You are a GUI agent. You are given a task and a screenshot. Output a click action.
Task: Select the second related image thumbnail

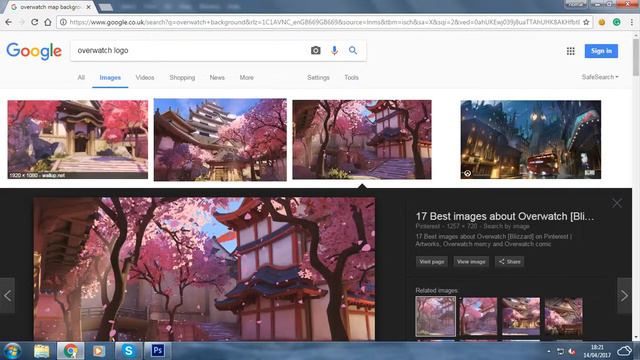point(478,316)
